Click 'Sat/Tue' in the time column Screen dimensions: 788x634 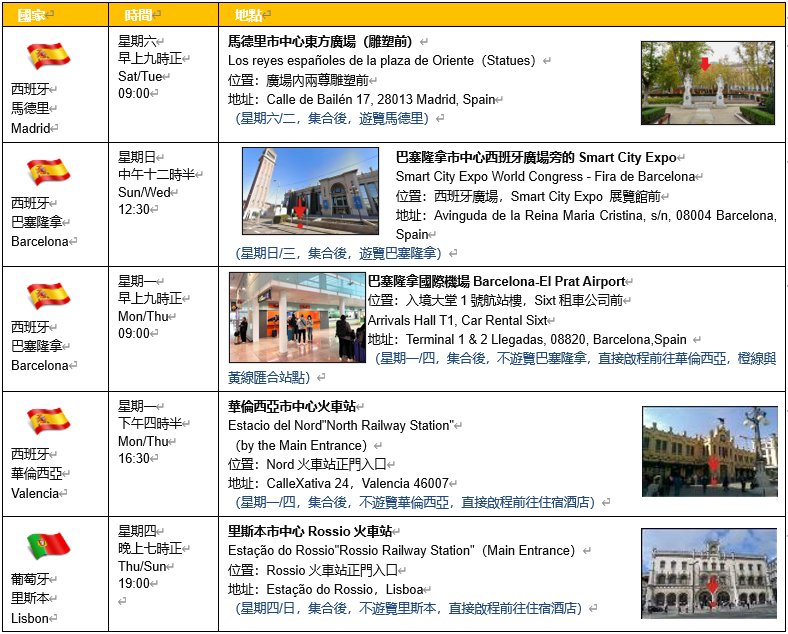click(x=140, y=76)
